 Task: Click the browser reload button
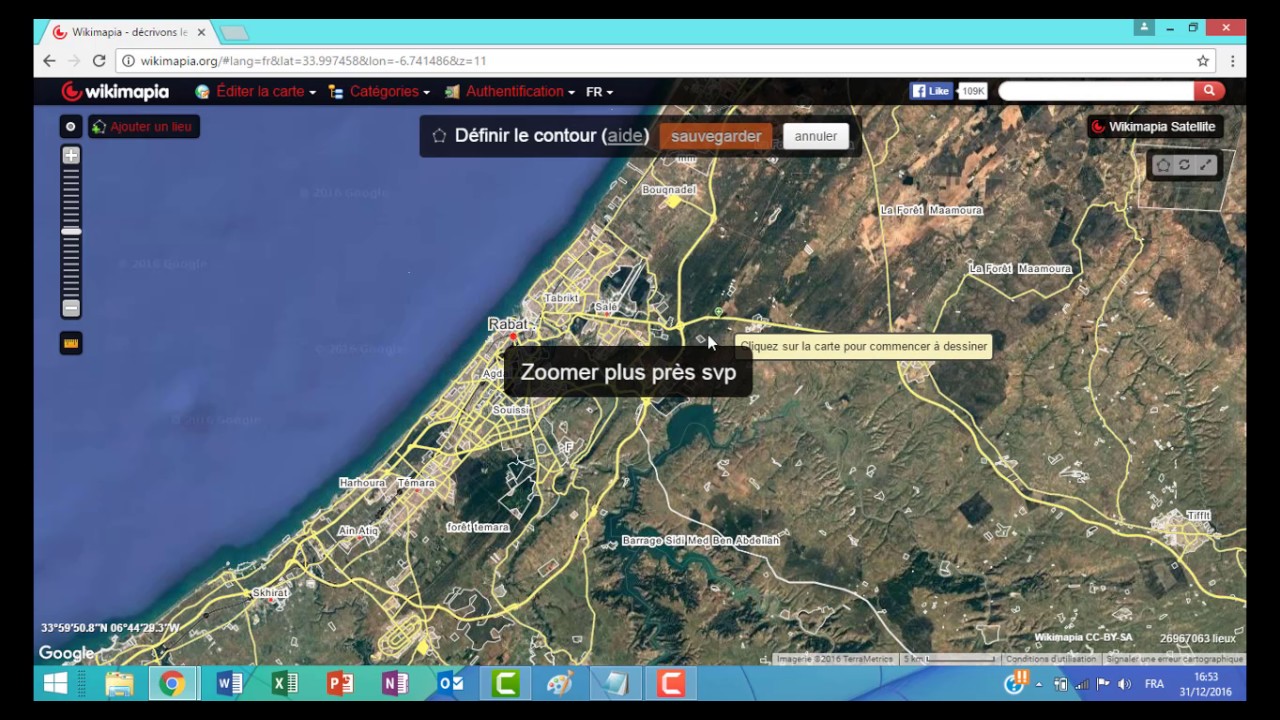(99, 61)
